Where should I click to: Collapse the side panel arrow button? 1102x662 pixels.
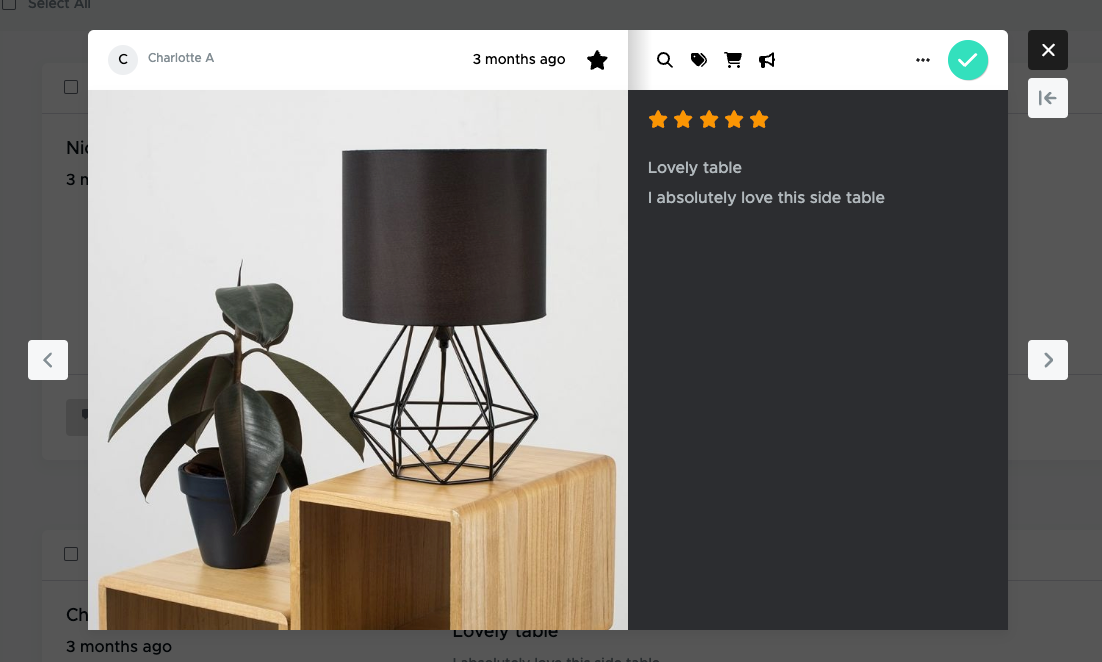pos(1048,98)
